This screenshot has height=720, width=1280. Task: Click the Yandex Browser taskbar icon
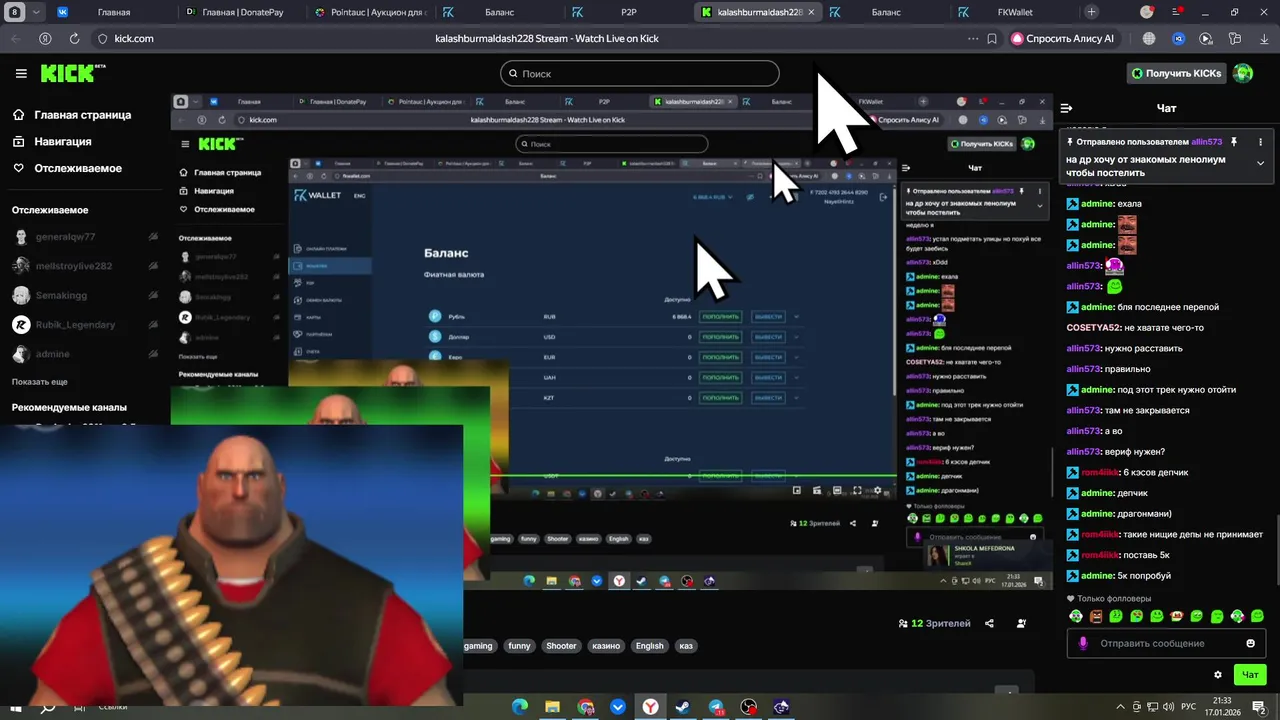(x=651, y=707)
